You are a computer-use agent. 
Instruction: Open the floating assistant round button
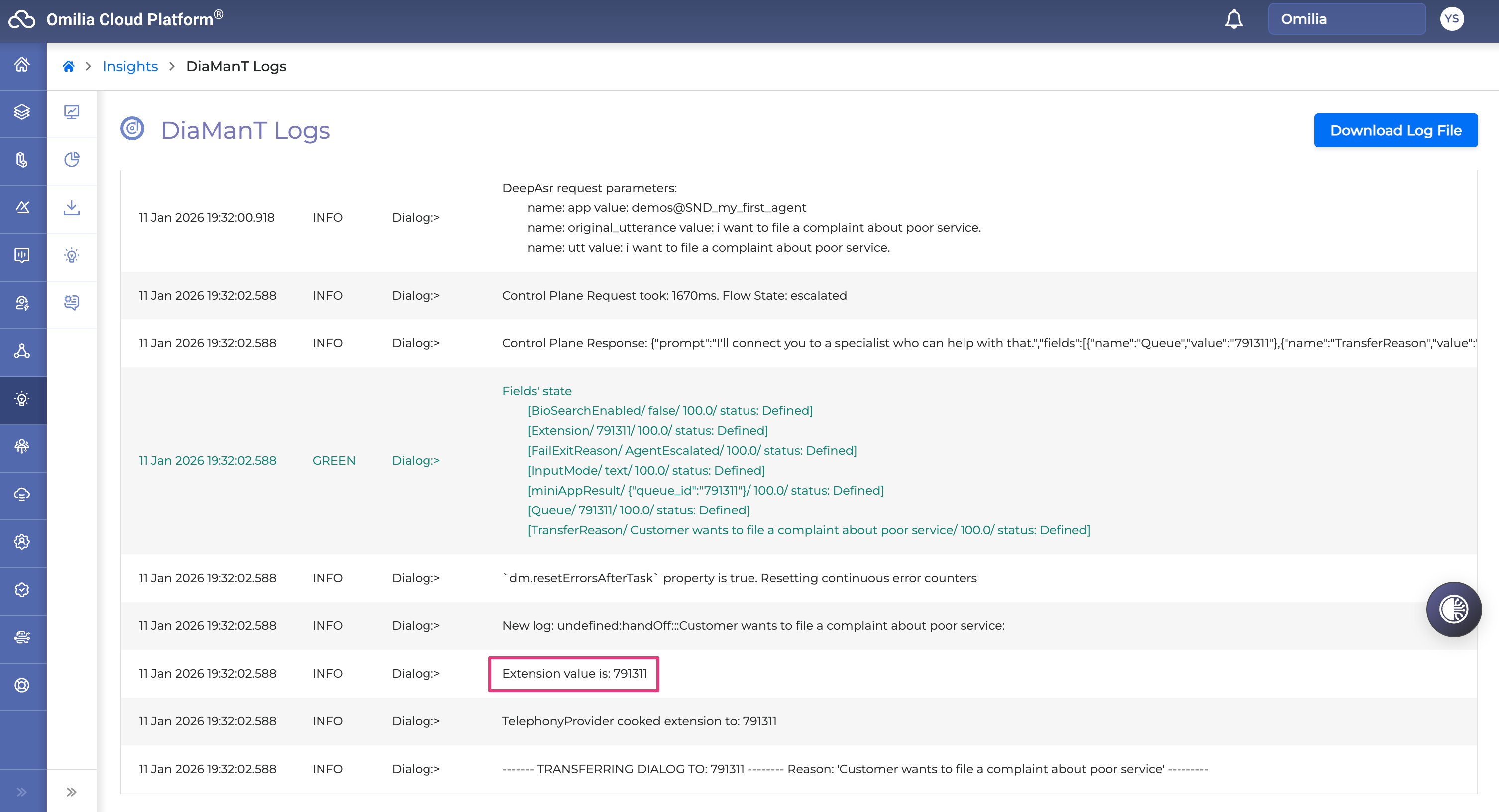(x=1453, y=609)
